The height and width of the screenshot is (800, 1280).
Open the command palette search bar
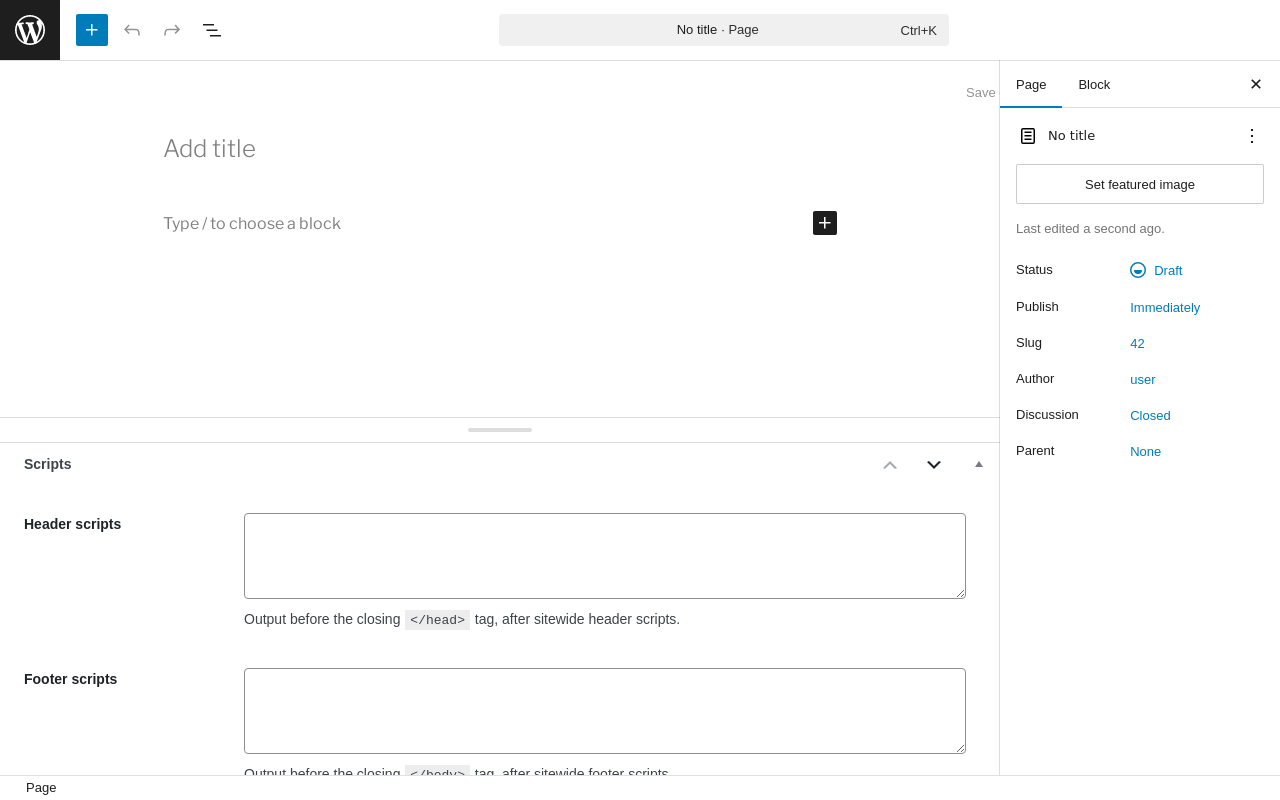point(724,30)
